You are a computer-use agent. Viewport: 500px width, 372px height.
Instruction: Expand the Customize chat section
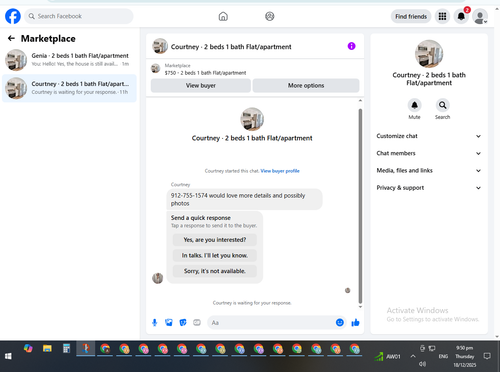[x=429, y=136]
